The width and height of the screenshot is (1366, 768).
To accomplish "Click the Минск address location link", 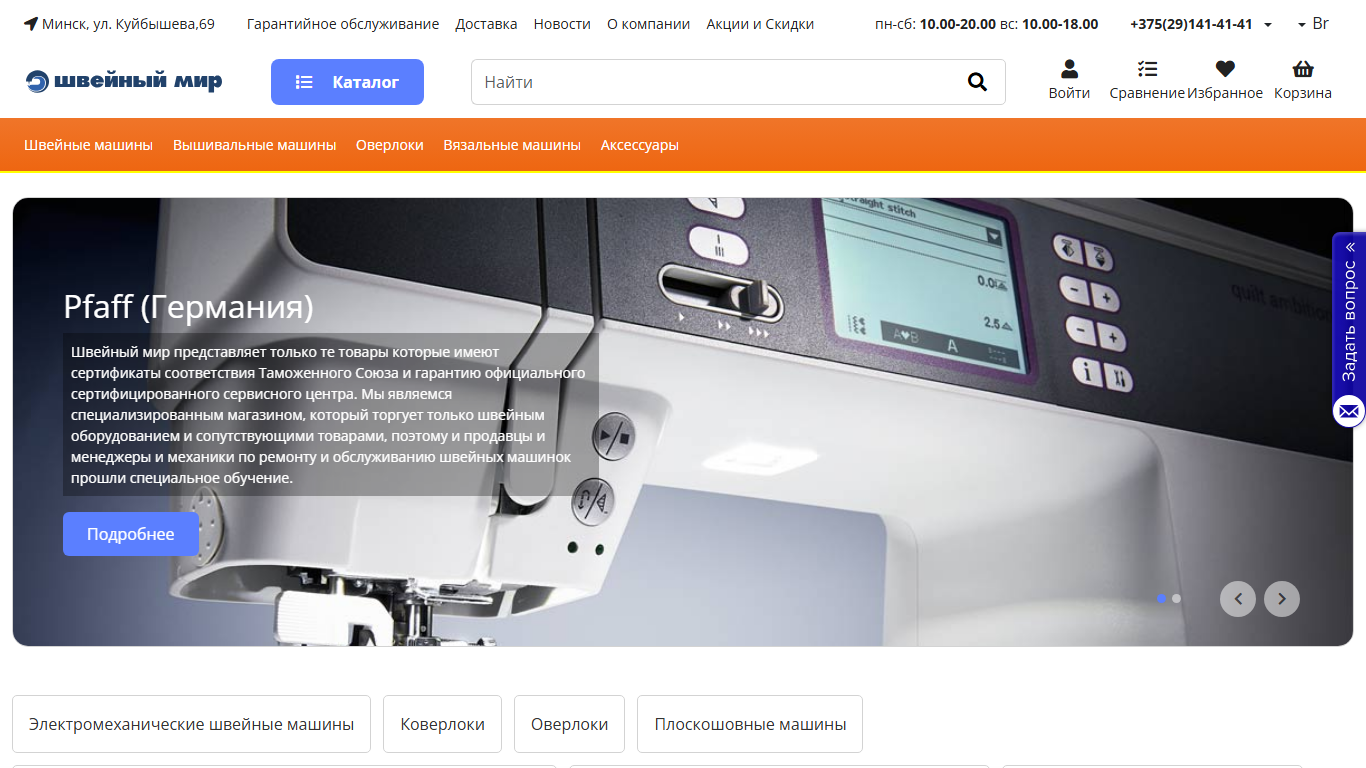I will [119, 24].
